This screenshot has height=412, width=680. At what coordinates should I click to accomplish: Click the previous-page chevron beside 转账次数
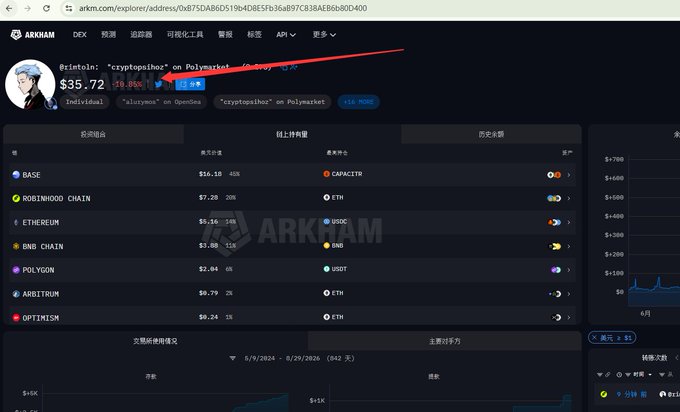pyautogui.click(x=676, y=357)
